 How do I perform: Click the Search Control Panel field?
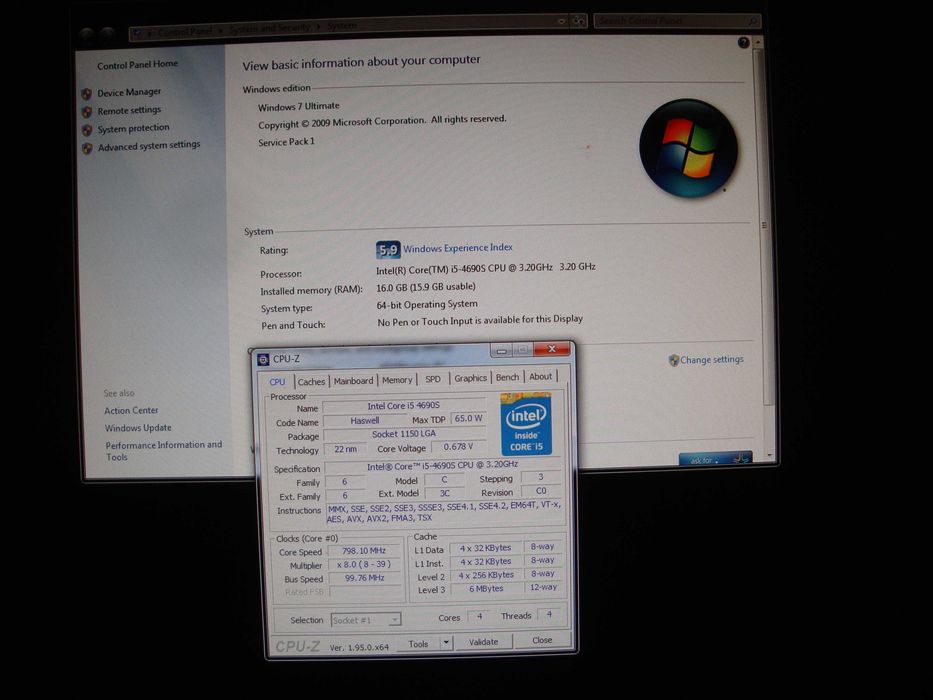tap(677, 21)
